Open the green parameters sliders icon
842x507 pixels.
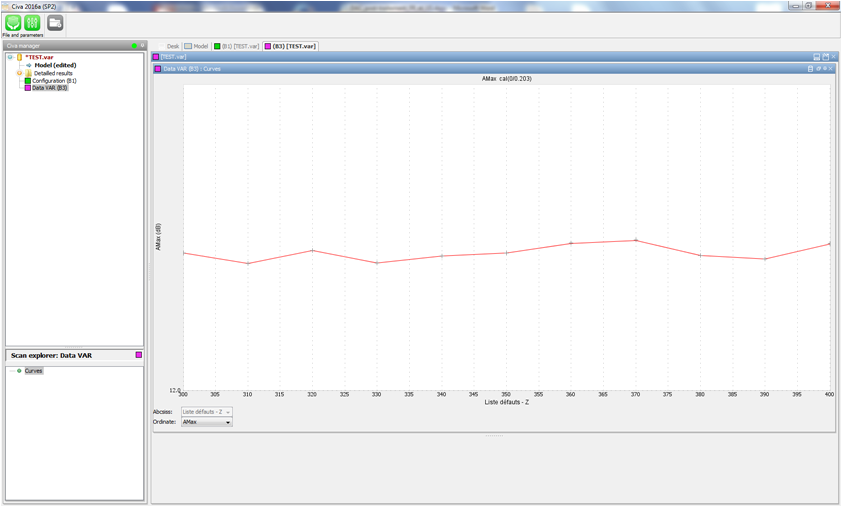click(32, 23)
